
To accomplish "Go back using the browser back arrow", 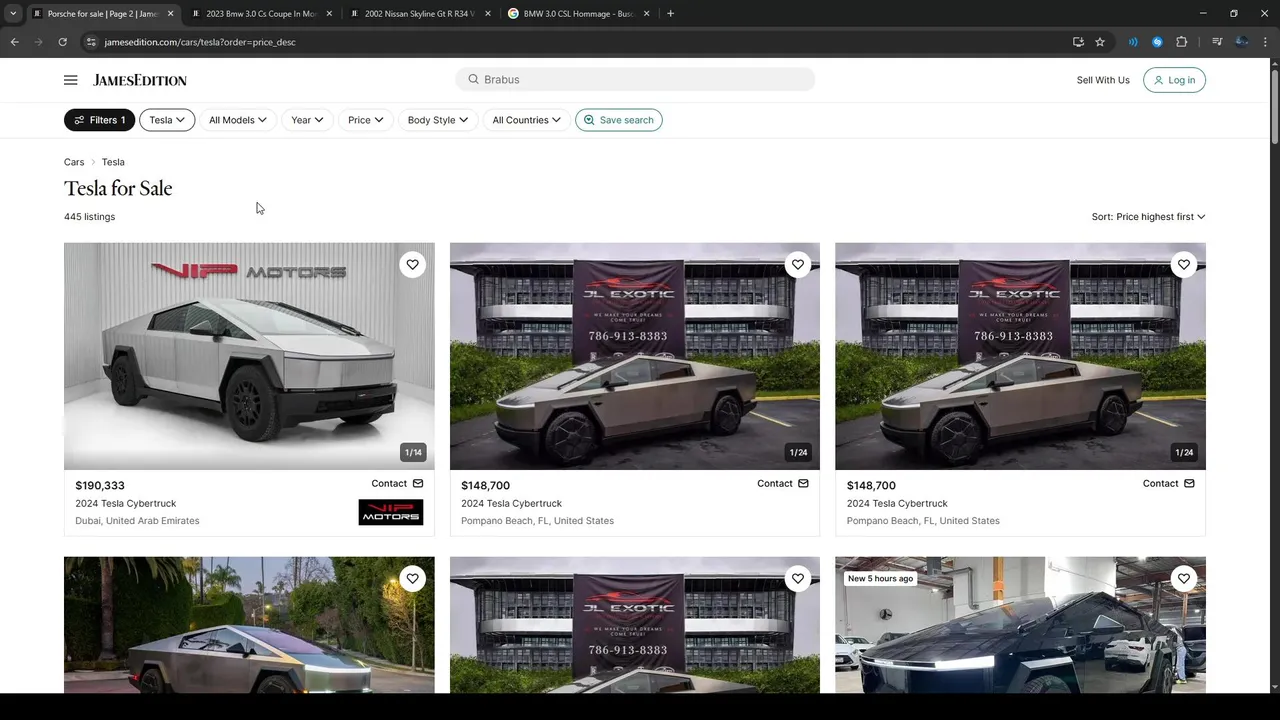I will (x=14, y=42).
